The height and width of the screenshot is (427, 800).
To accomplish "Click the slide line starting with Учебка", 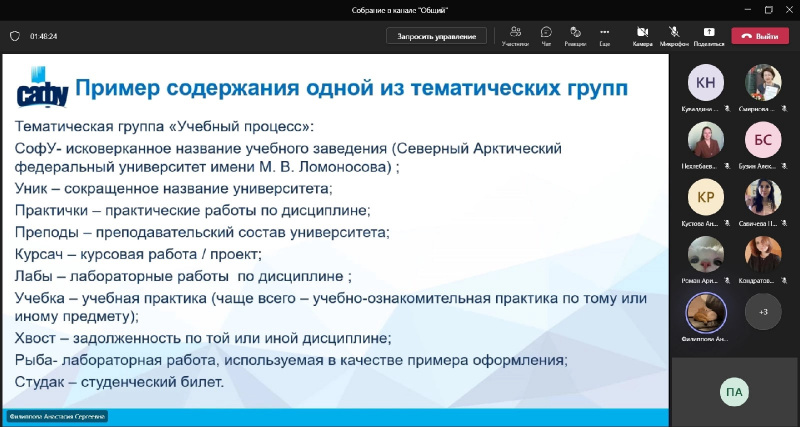I will 331,307.
